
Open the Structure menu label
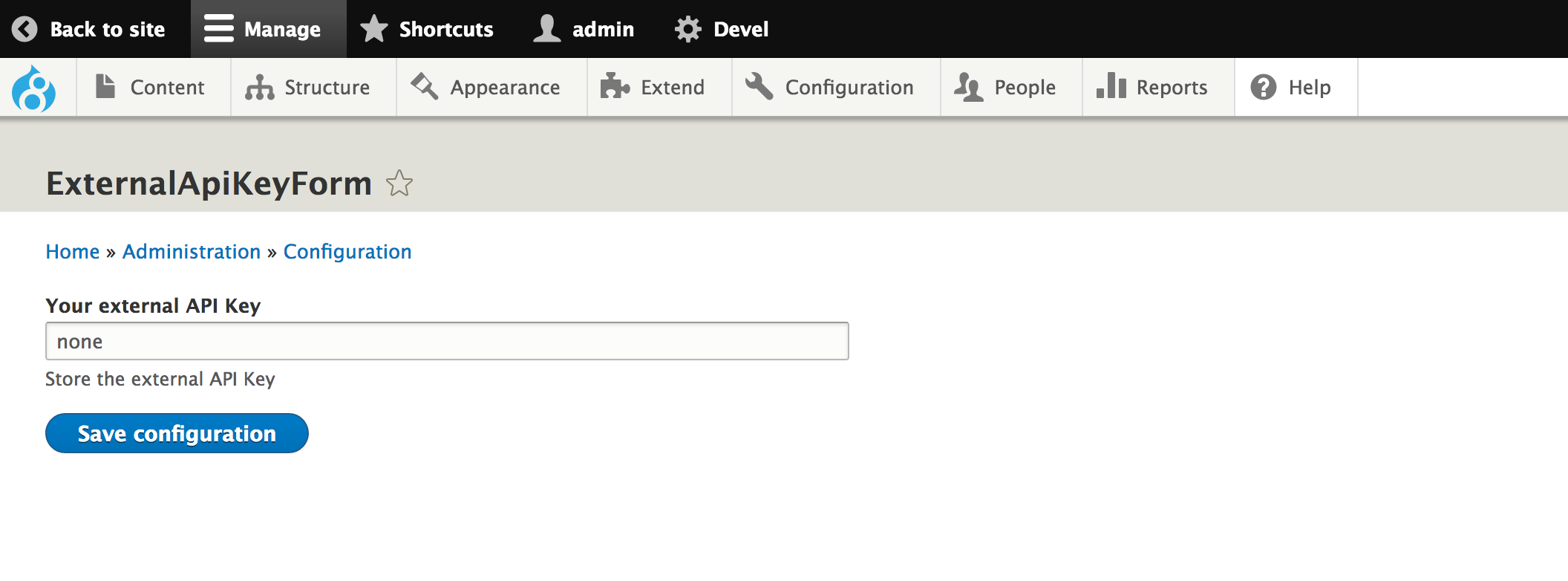pos(327,88)
